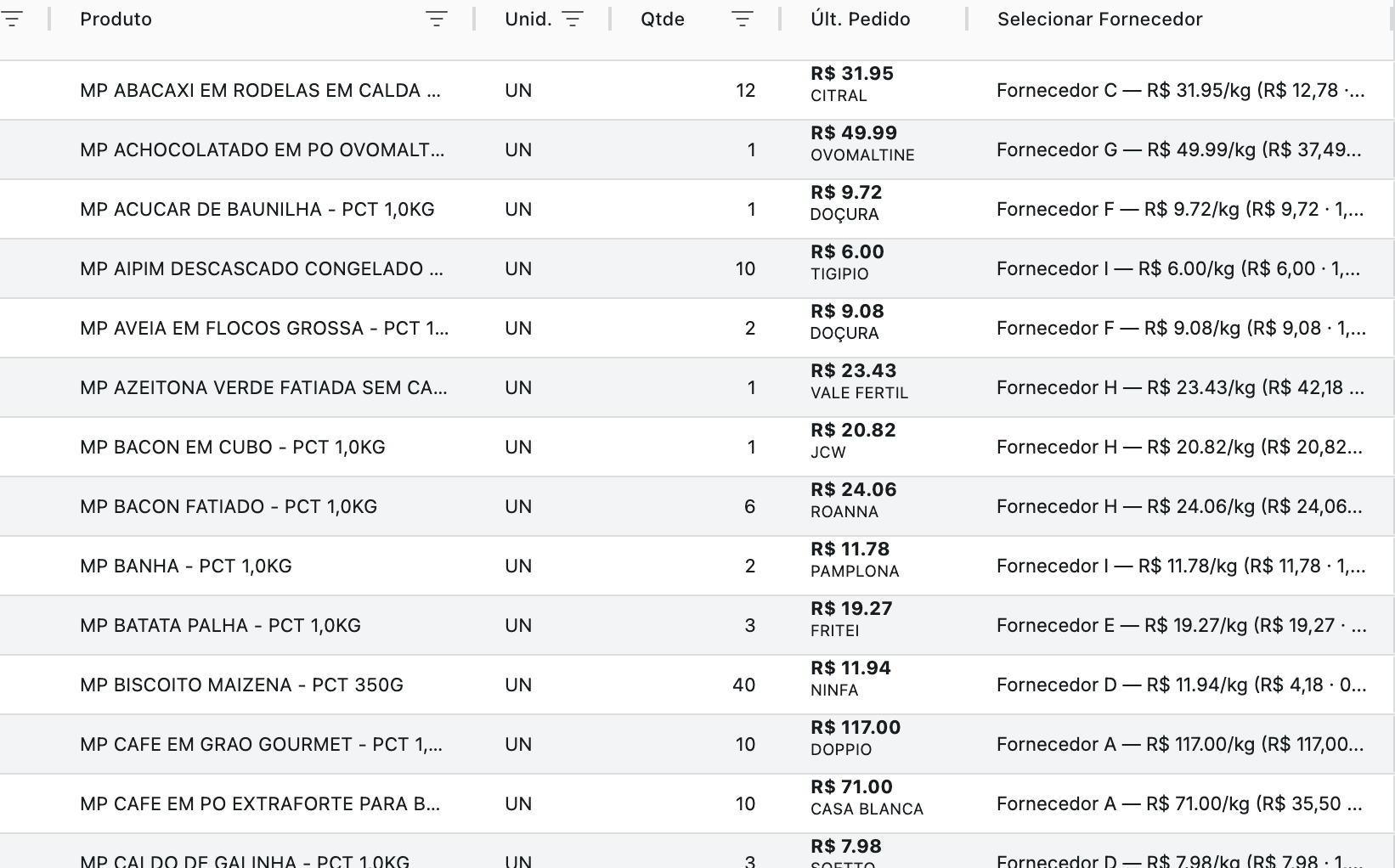
Task: Select product MP AVEIA EM FLOCOS GROSSA
Action: [x=264, y=328]
